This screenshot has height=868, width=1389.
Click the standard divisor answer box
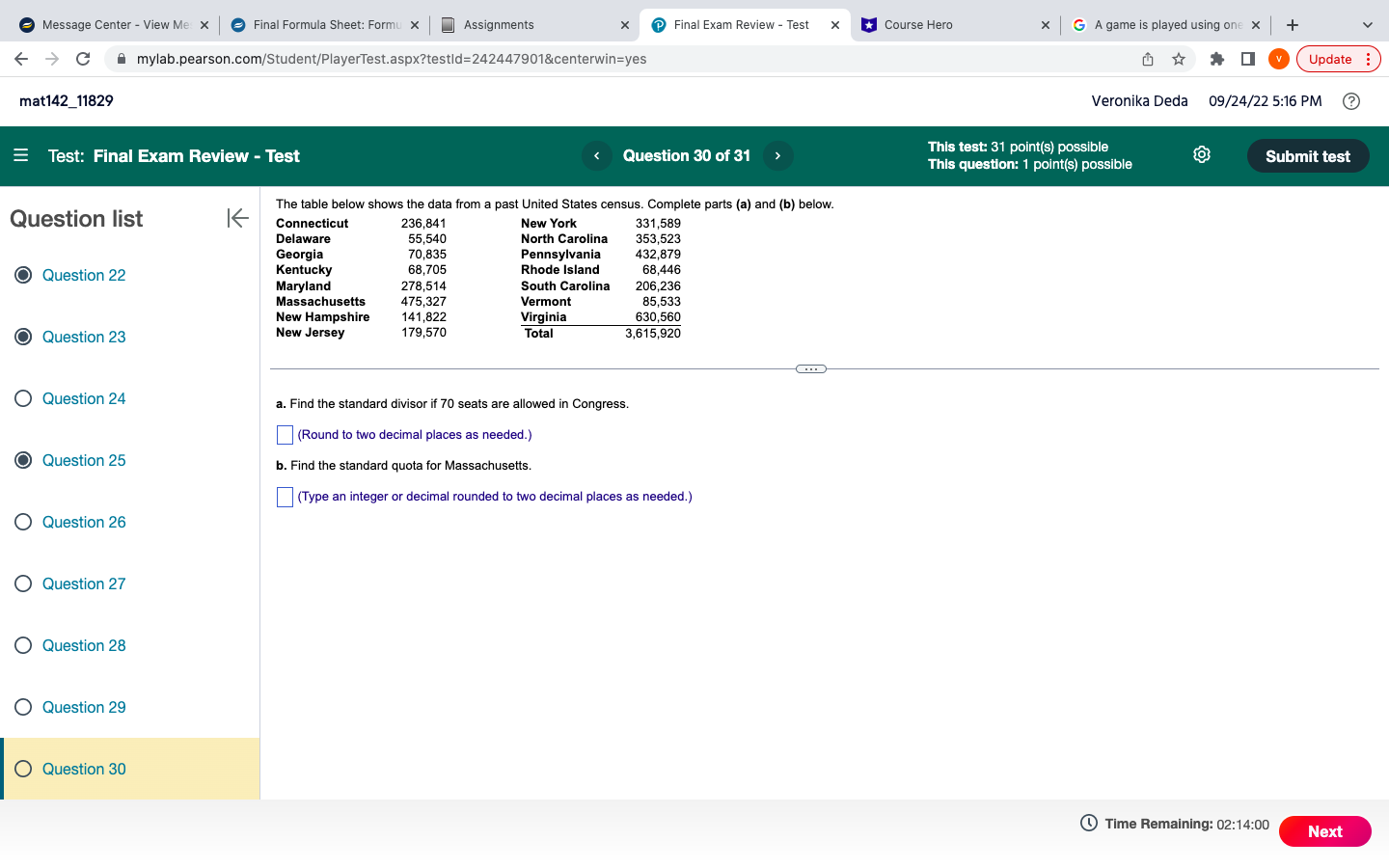[285, 435]
